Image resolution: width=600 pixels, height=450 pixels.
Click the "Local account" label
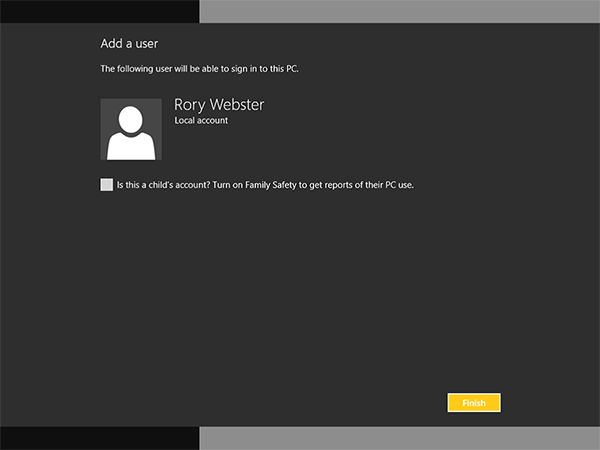[x=201, y=121]
